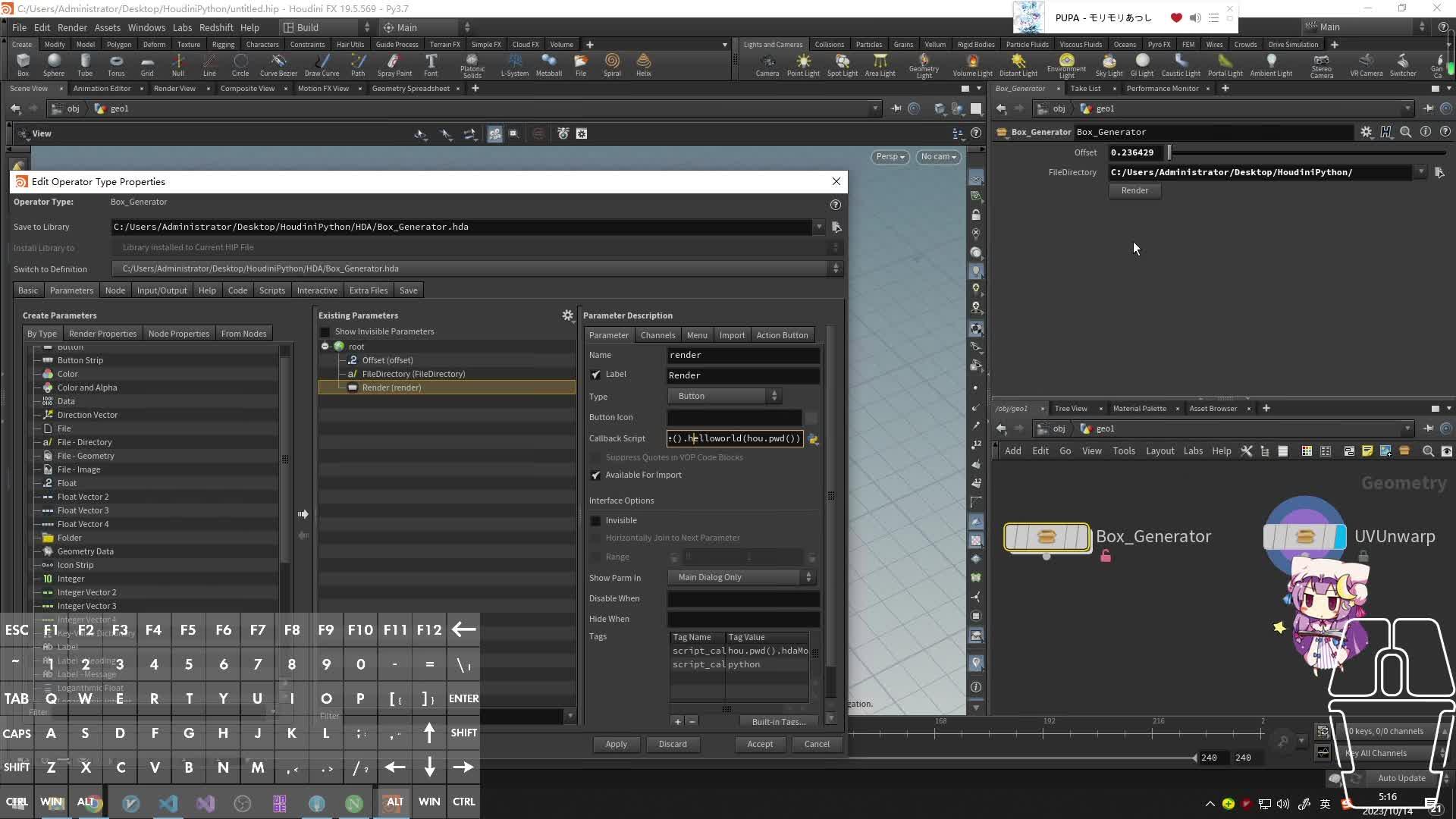1456x819 pixels.
Task: Open the Persp viewport dropdown
Action: (890, 157)
